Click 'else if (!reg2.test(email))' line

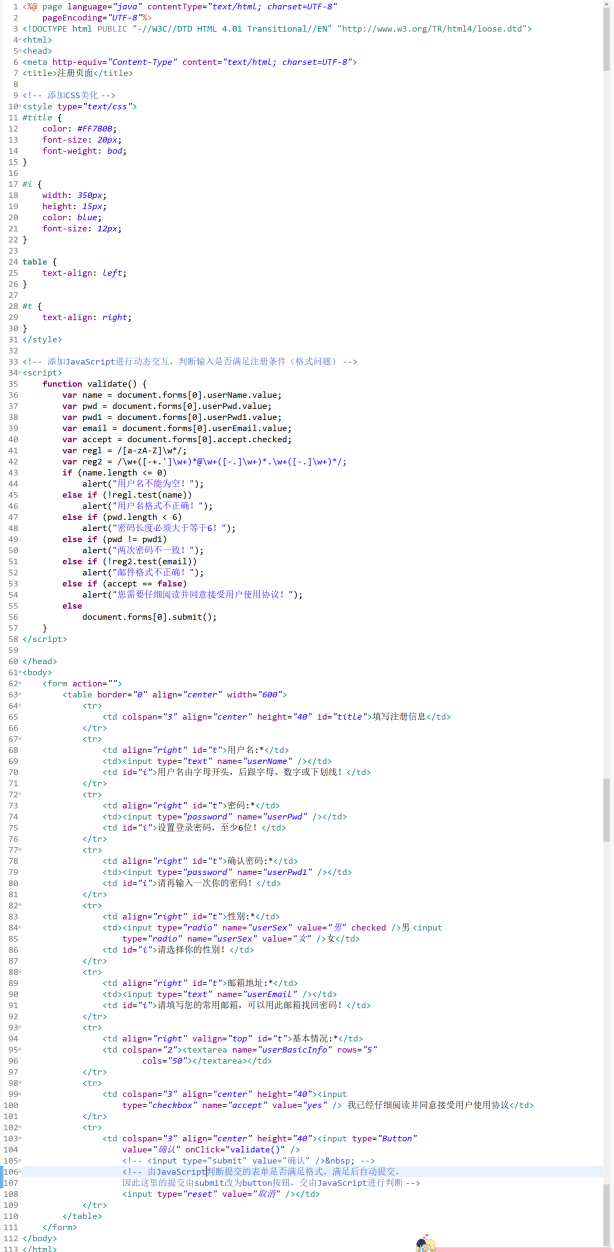129,561
